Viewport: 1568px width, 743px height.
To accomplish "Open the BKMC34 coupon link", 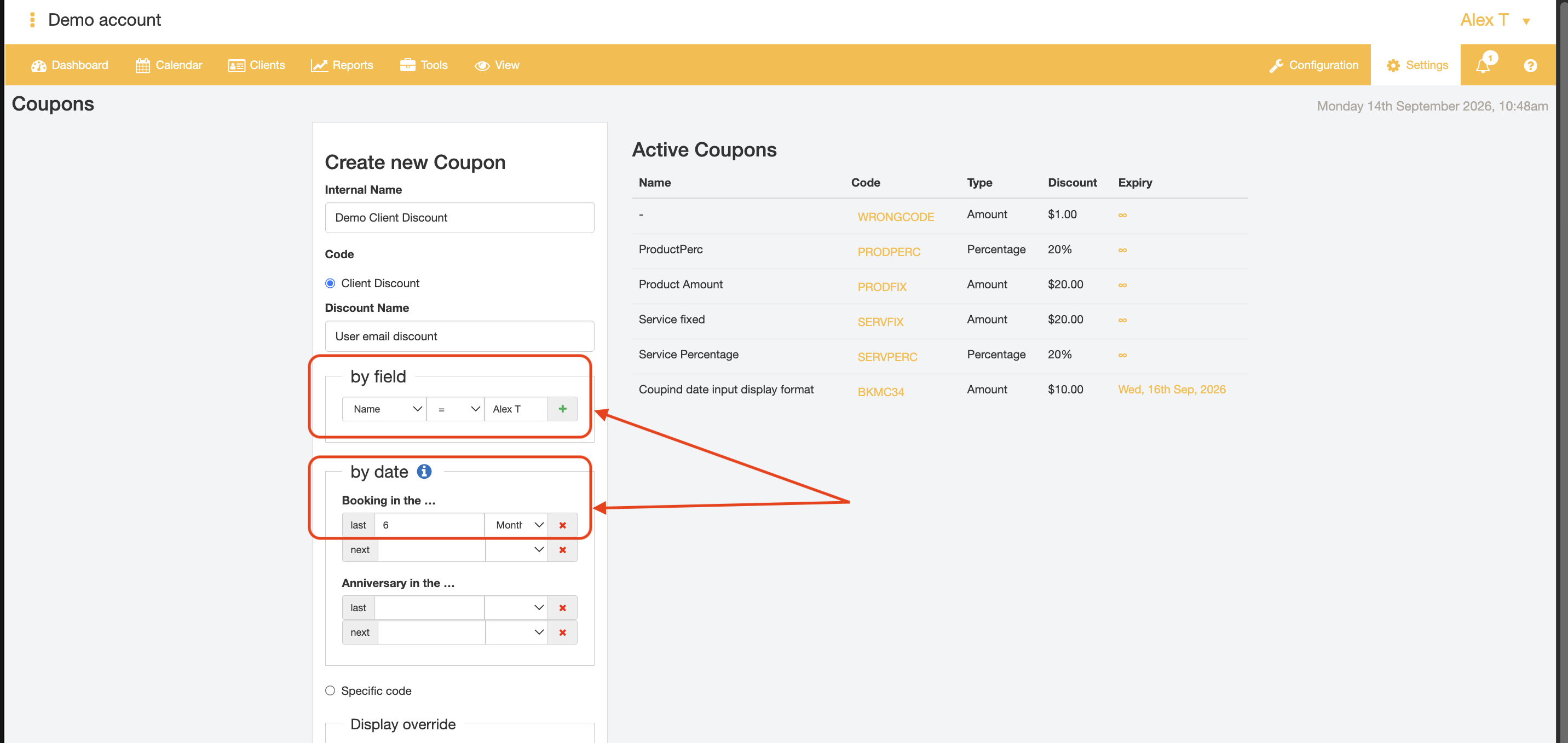I will click(x=881, y=392).
